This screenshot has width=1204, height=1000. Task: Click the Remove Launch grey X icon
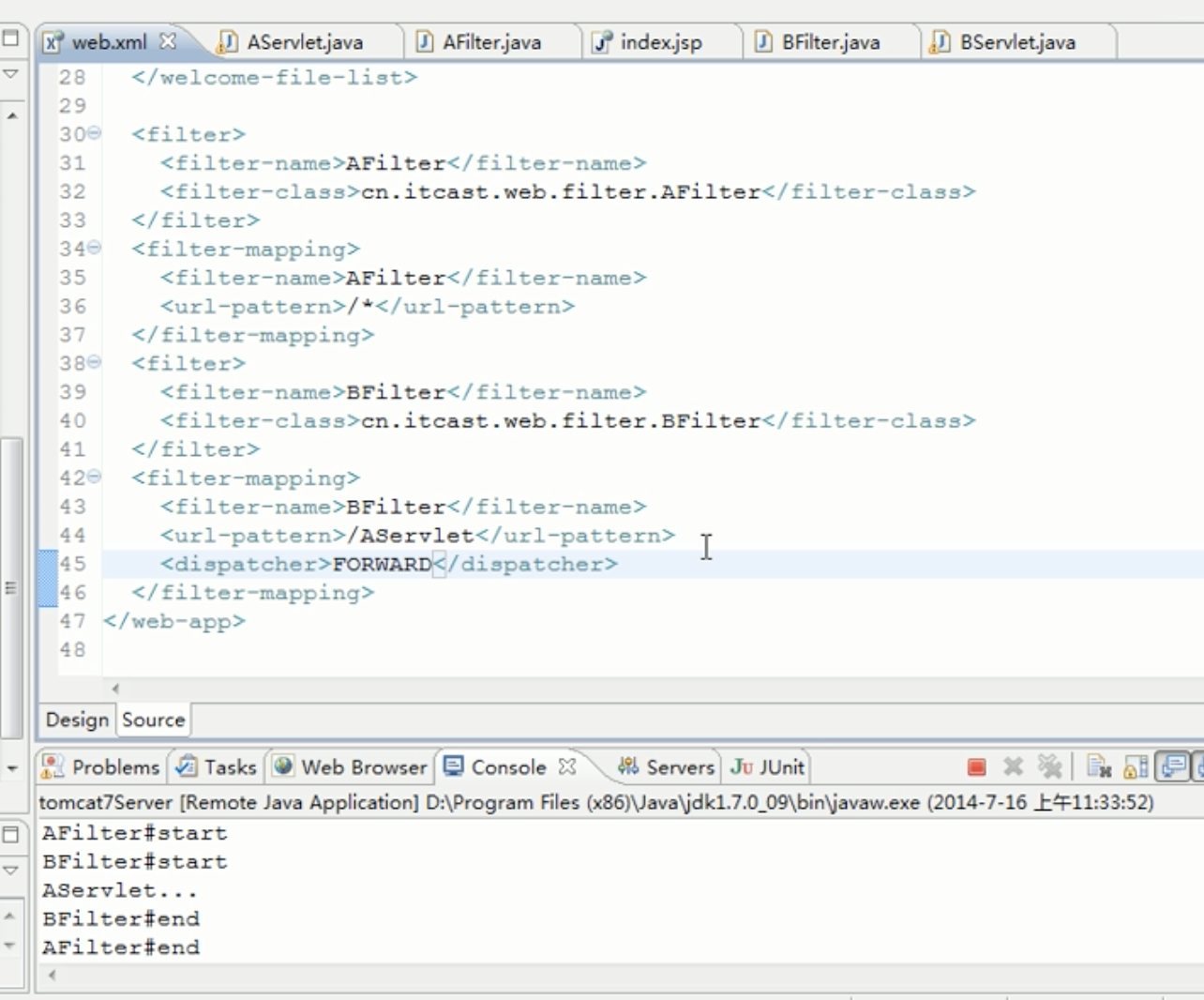tap(1013, 767)
